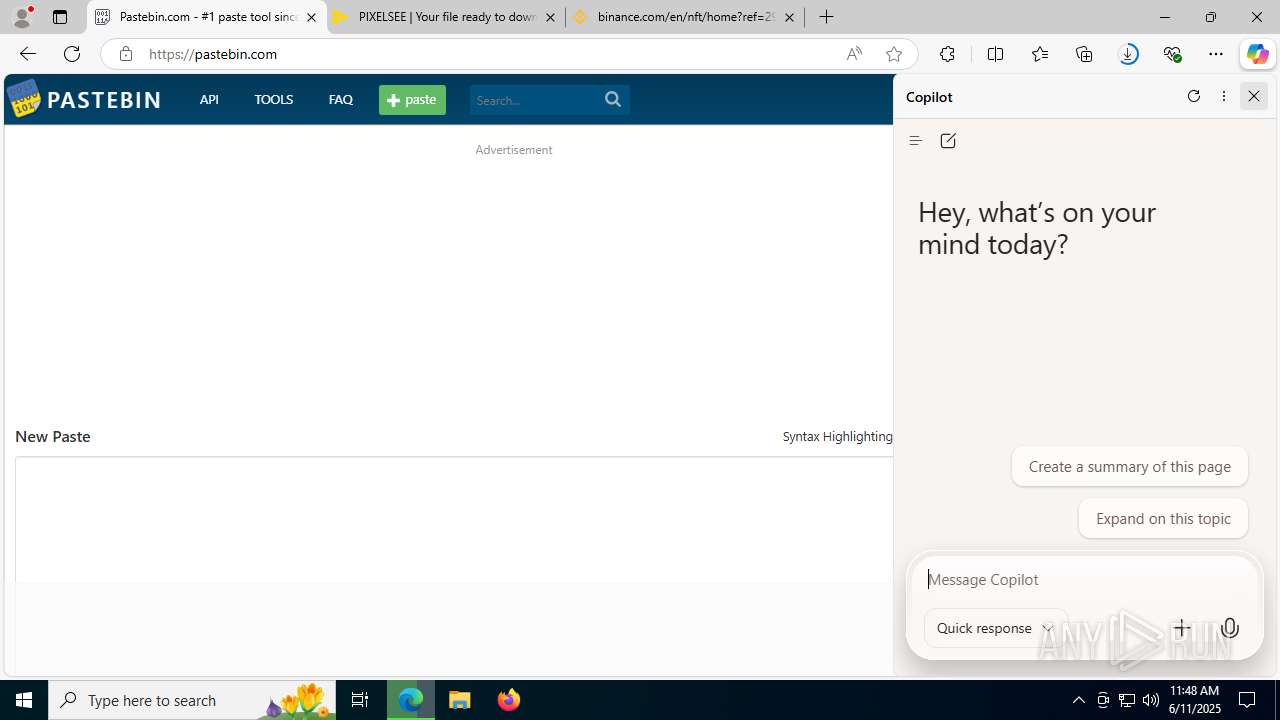Toggle the Copilot sidebar button
This screenshot has width=1280, height=720.
(x=1257, y=54)
